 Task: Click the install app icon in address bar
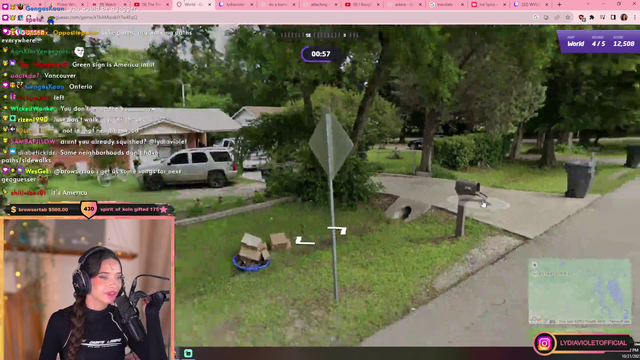coord(546,18)
